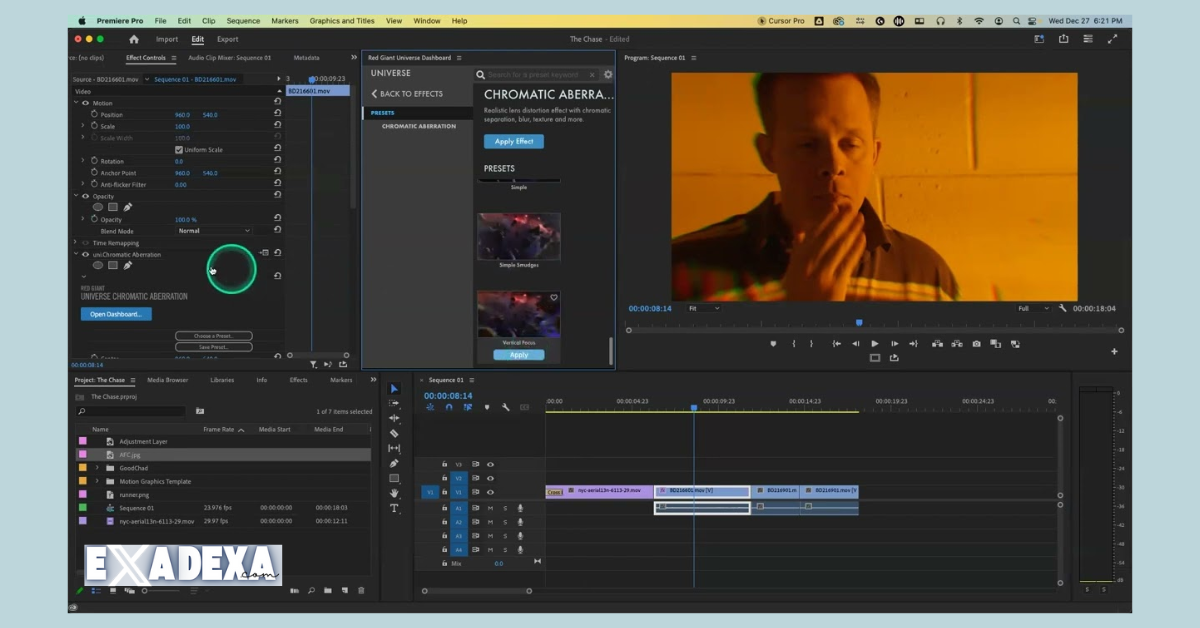Toggle V3 track output eye icon
This screenshot has width=1200, height=628.
pyautogui.click(x=490, y=464)
